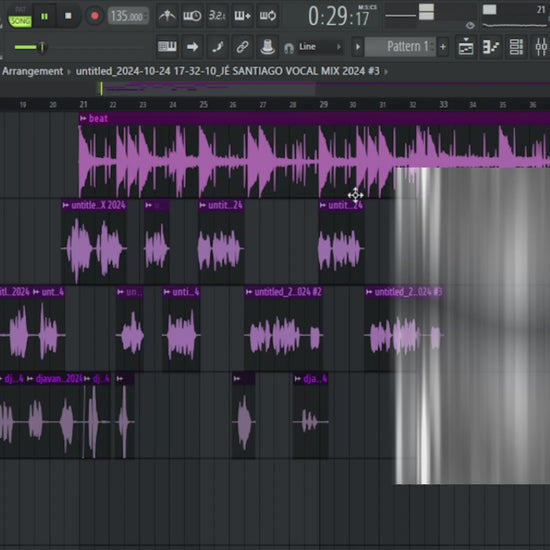Viewport: 550px width, 550px height.
Task: Open the Playlist view icon
Action: [x=466, y=47]
